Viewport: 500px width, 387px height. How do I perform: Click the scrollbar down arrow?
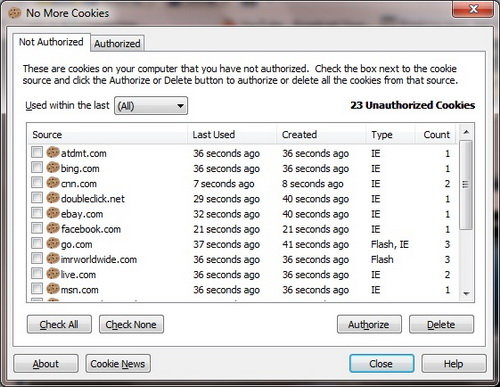pos(466,294)
